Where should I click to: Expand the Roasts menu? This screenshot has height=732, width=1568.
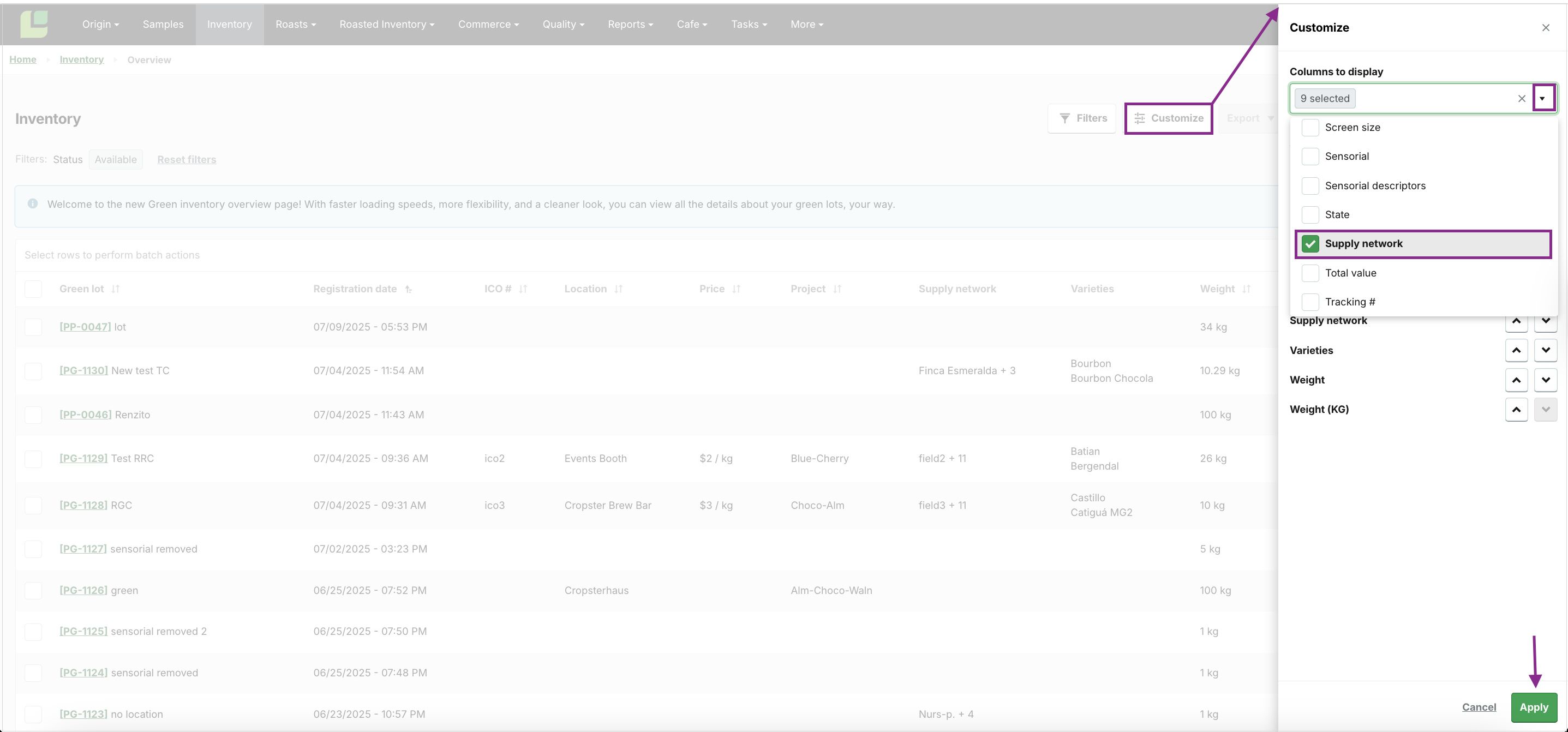point(295,25)
